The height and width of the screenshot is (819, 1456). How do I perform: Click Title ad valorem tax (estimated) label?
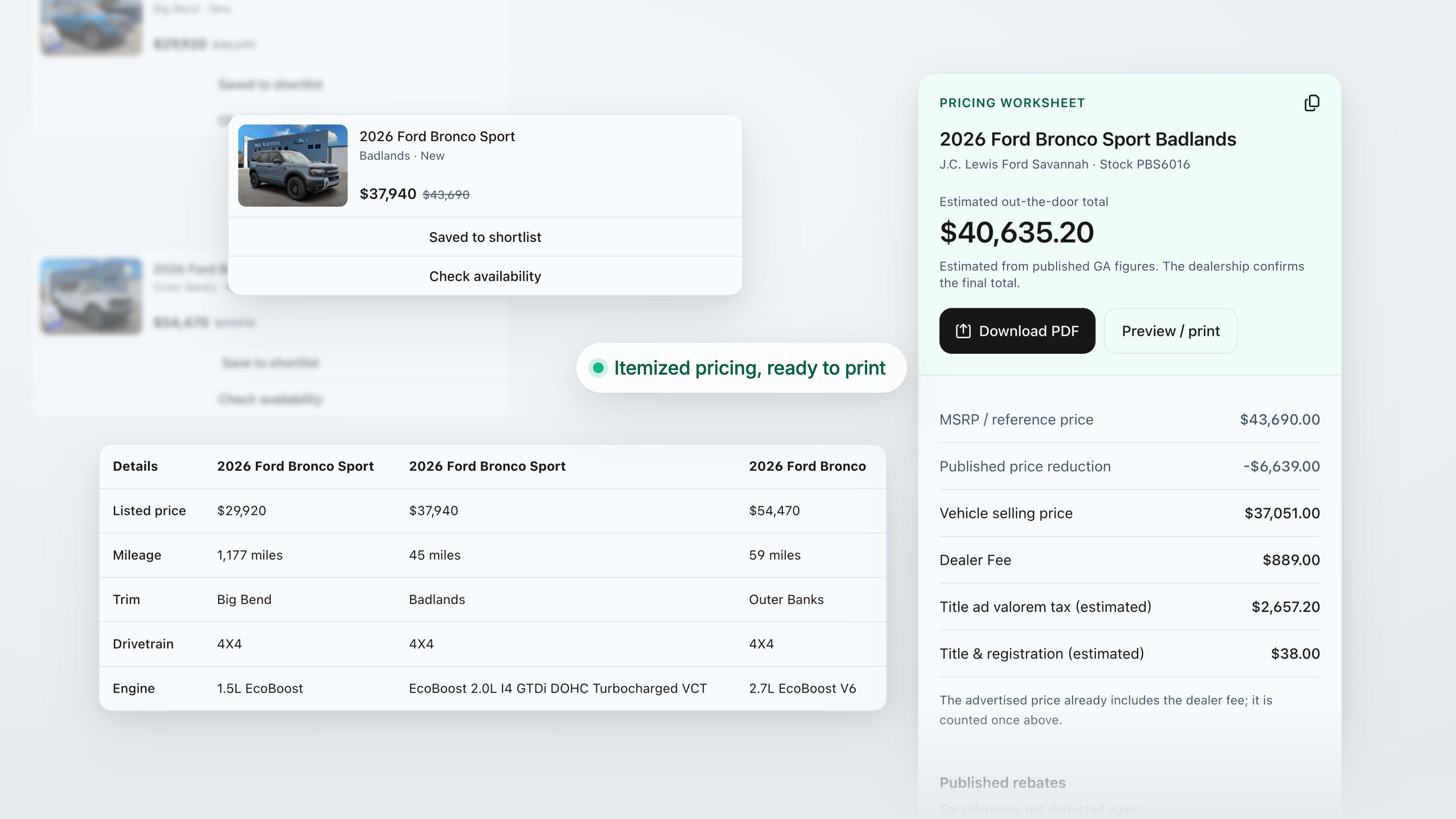point(1045,607)
